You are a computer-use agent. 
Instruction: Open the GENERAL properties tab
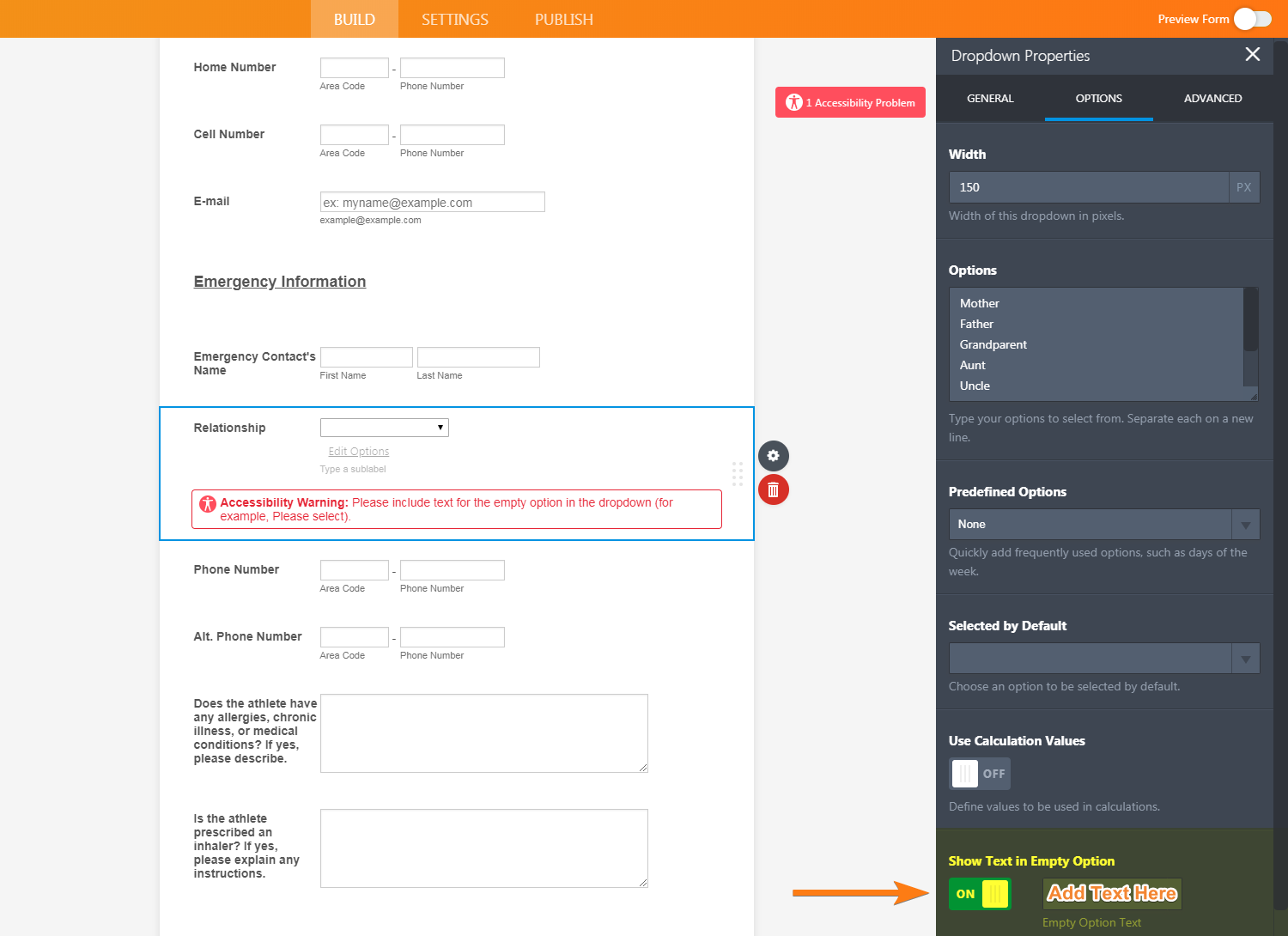[990, 99]
